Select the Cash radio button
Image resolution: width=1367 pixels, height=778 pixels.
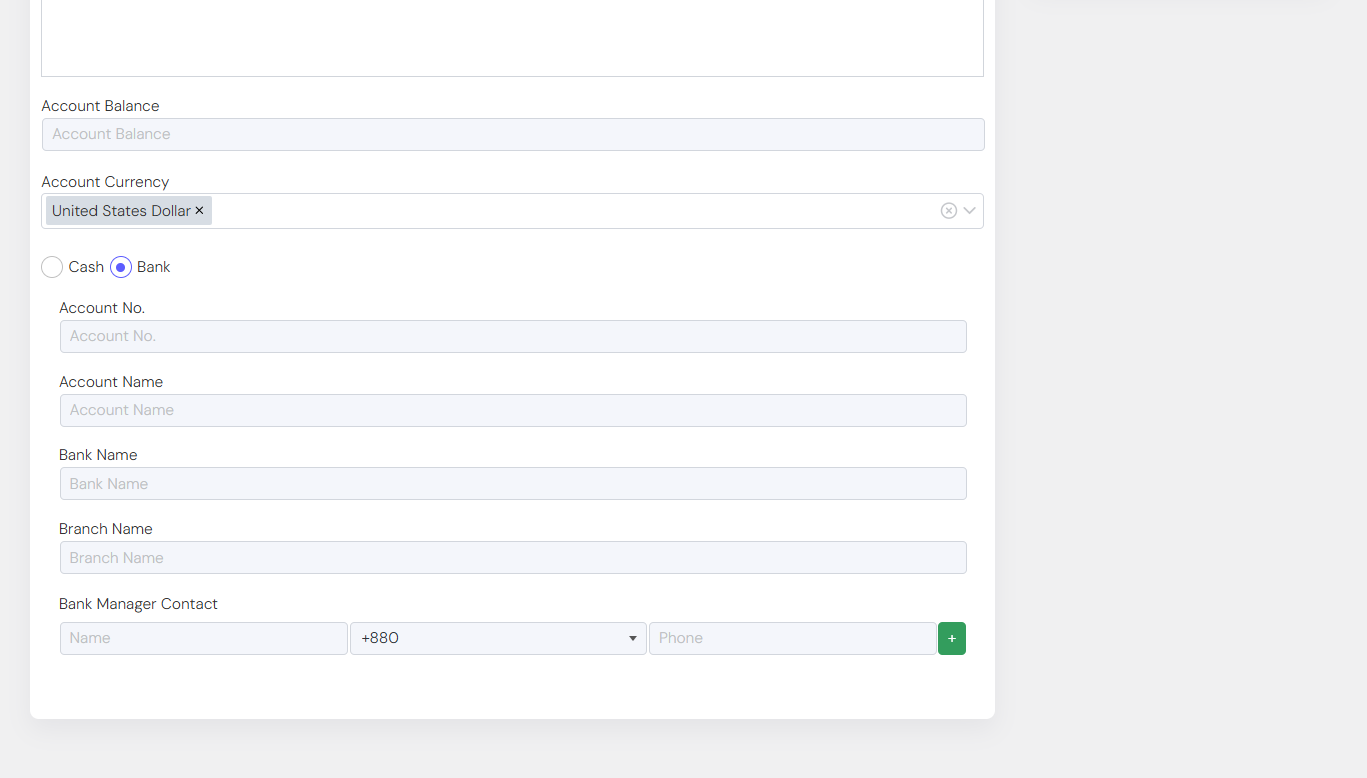click(x=52, y=267)
